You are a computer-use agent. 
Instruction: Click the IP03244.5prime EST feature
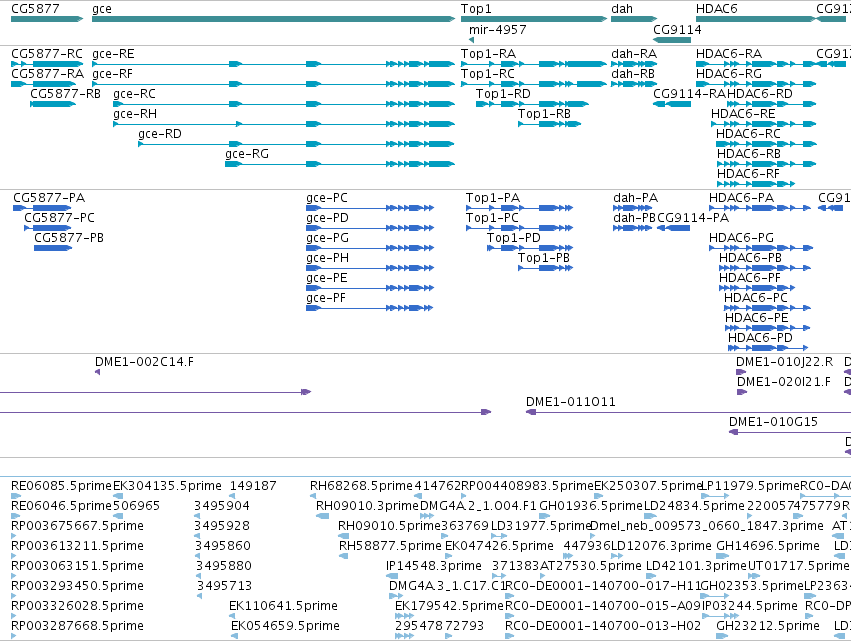click(x=720, y=616)
